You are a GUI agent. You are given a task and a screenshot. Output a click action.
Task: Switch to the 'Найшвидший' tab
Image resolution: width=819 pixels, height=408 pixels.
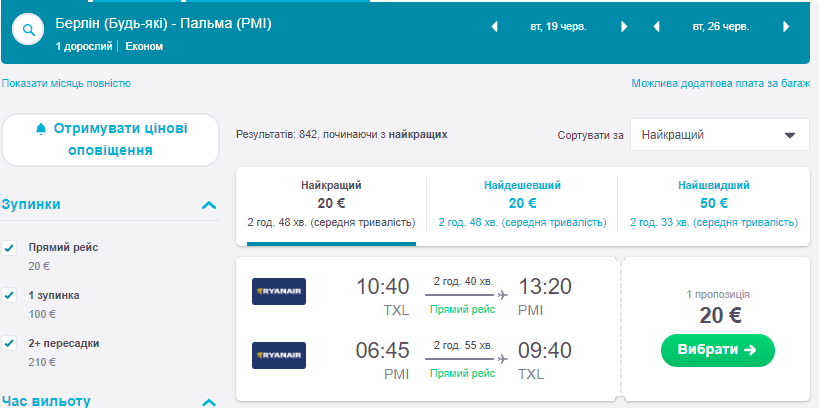click(x=714, y=203)
